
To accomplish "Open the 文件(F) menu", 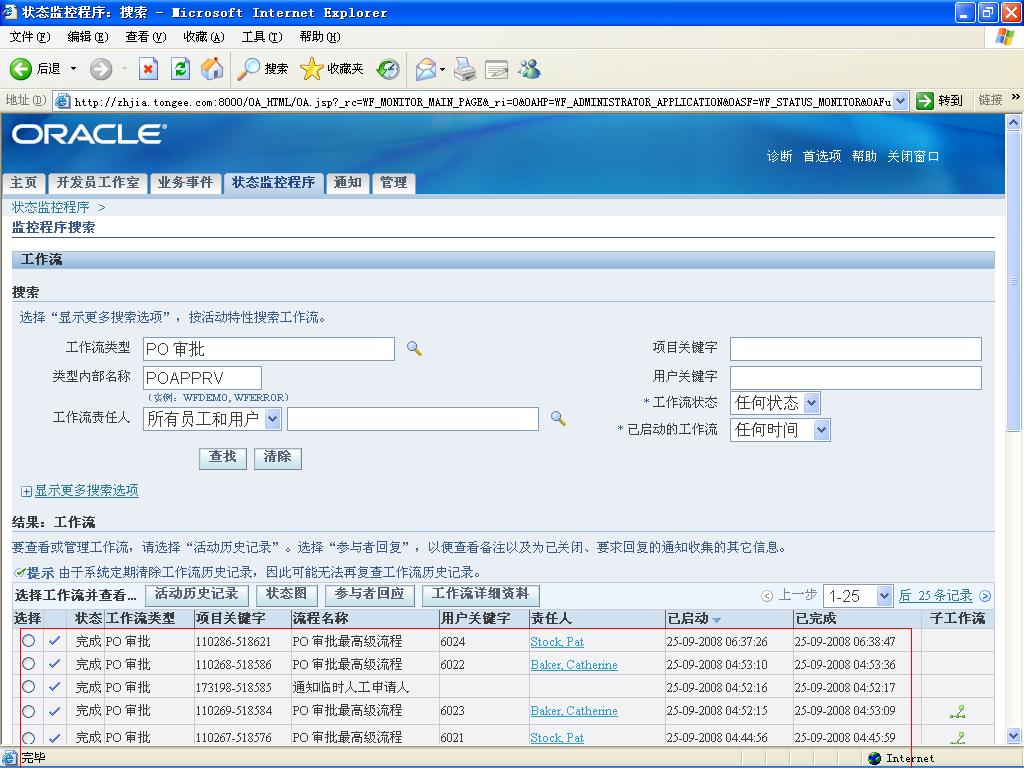I will tap(30, 37).
